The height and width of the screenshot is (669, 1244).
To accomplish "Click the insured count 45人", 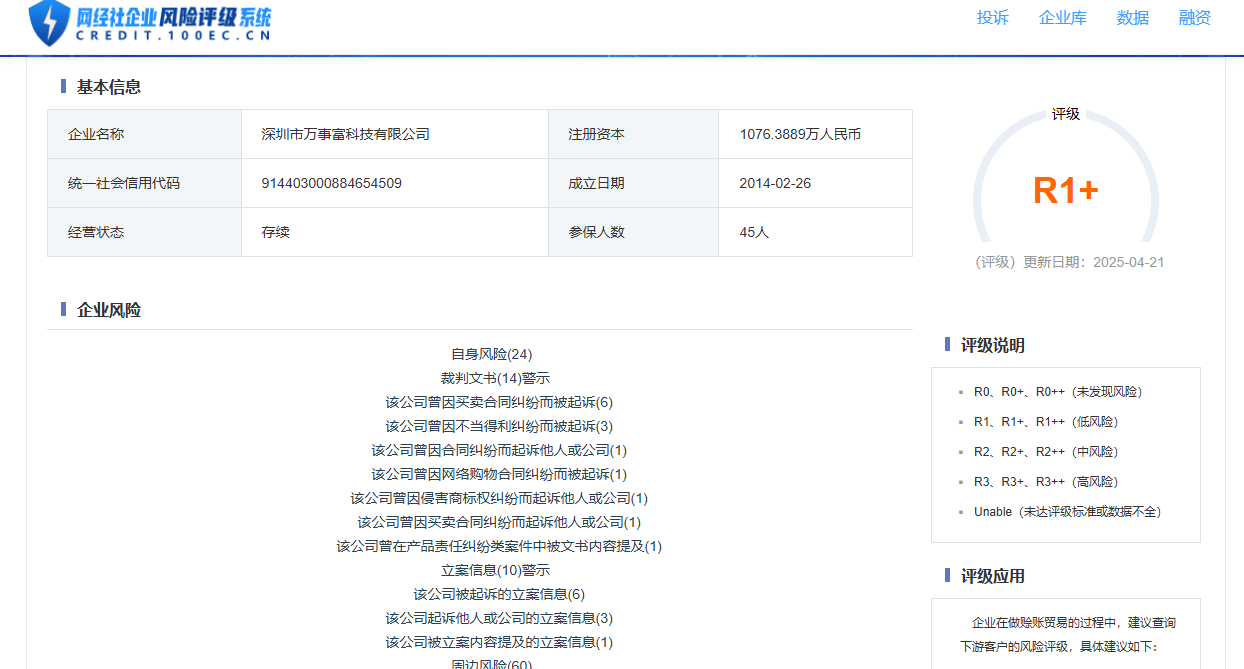I will click(754, 232).
